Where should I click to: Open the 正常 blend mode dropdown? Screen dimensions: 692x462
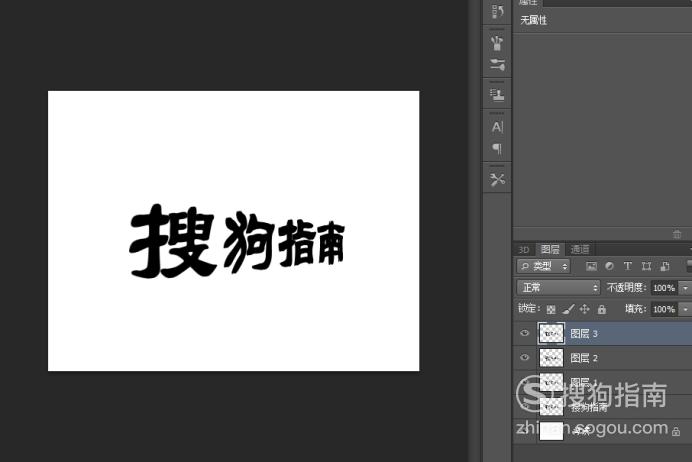click(558, 288)
